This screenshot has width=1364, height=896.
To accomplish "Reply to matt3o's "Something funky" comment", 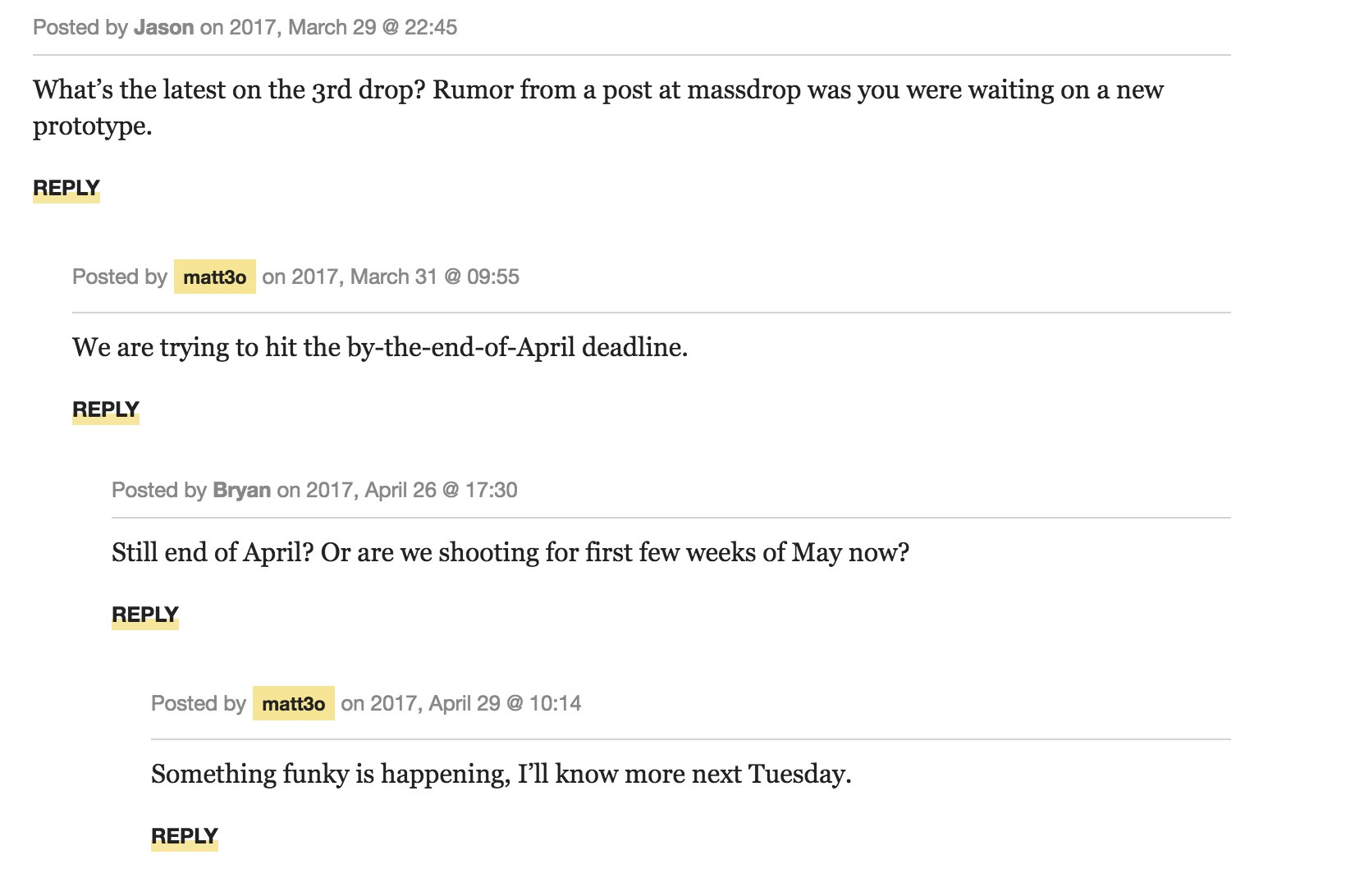I will (x=184, y=836).
